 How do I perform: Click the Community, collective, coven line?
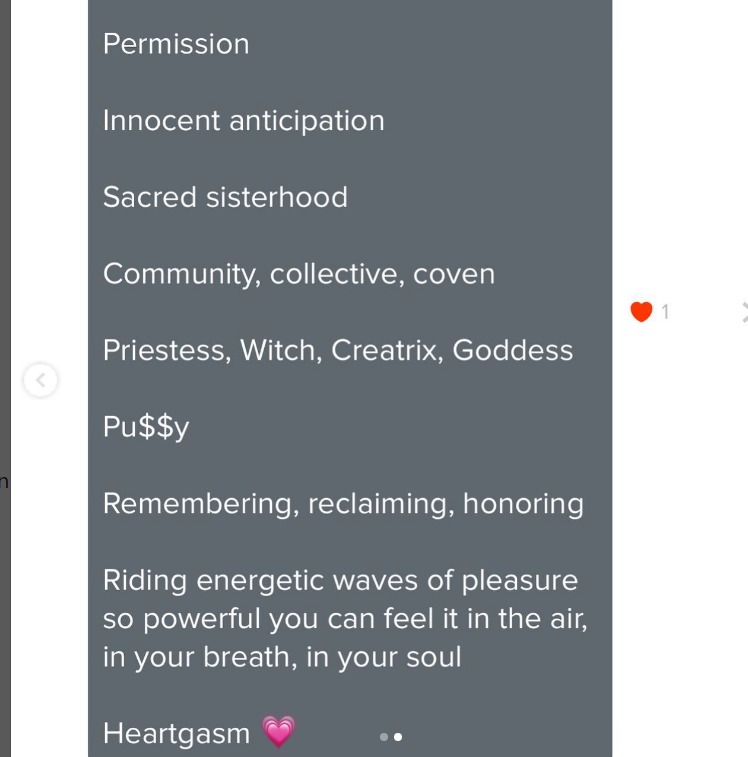coord(299,274)
